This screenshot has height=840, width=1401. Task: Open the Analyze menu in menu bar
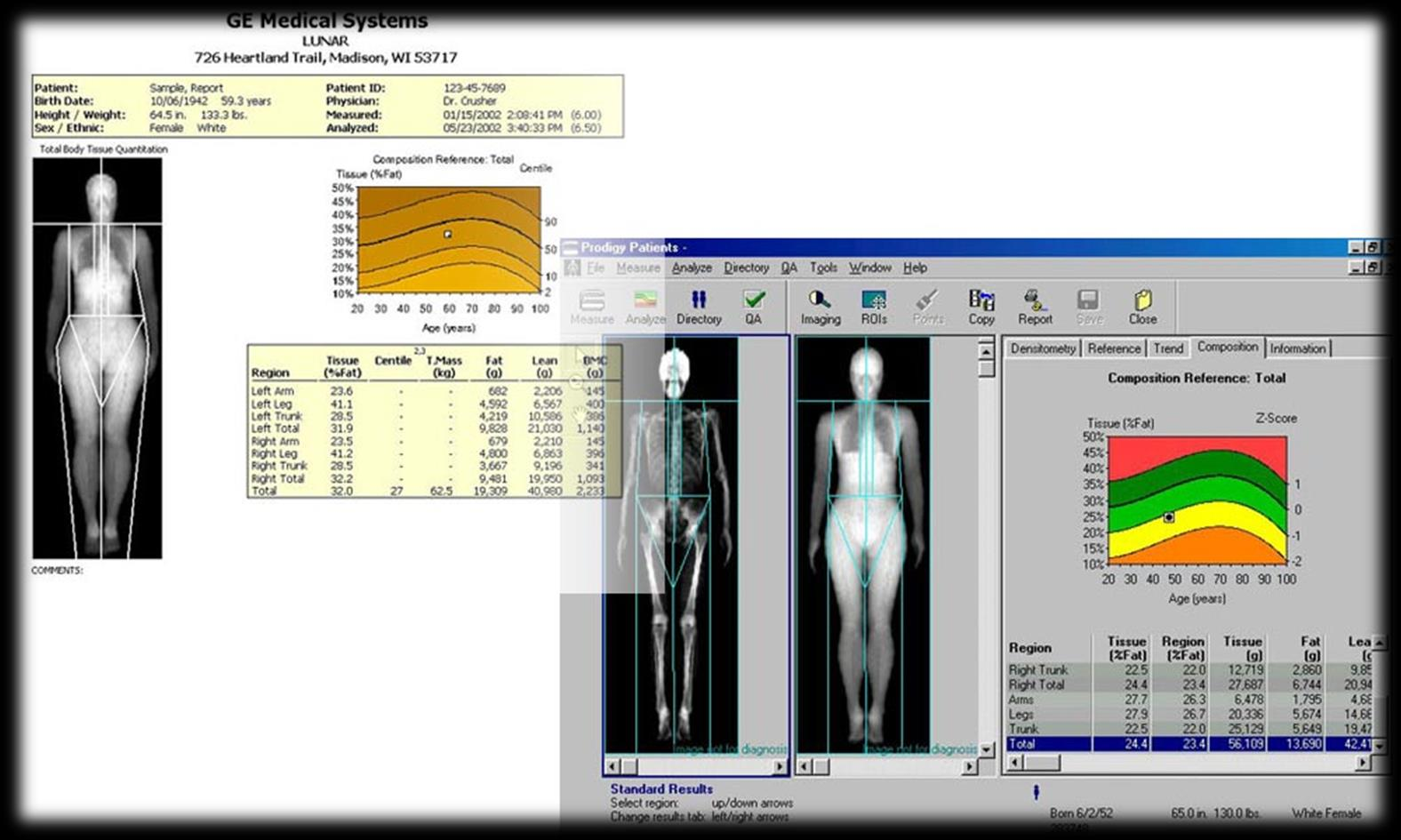point(692,268)
